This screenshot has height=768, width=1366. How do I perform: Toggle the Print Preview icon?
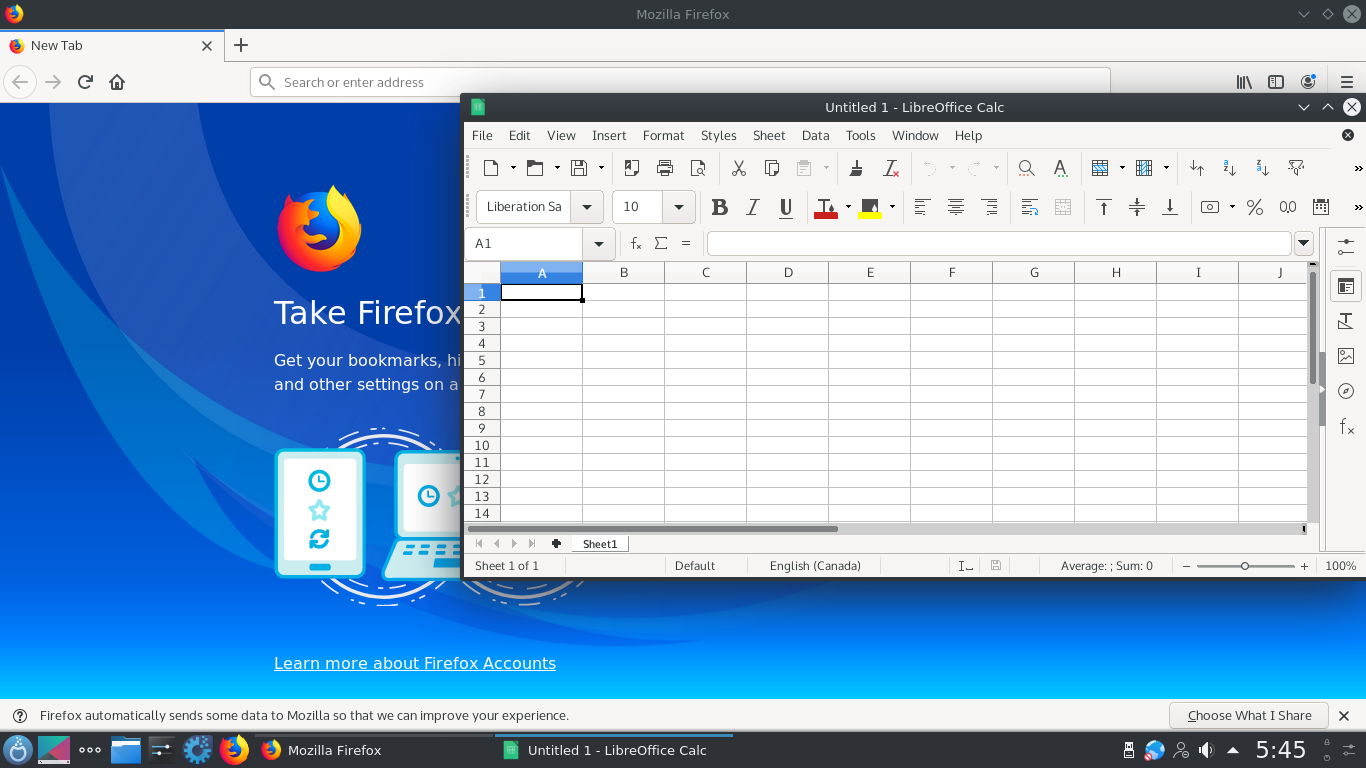(698, 168)
